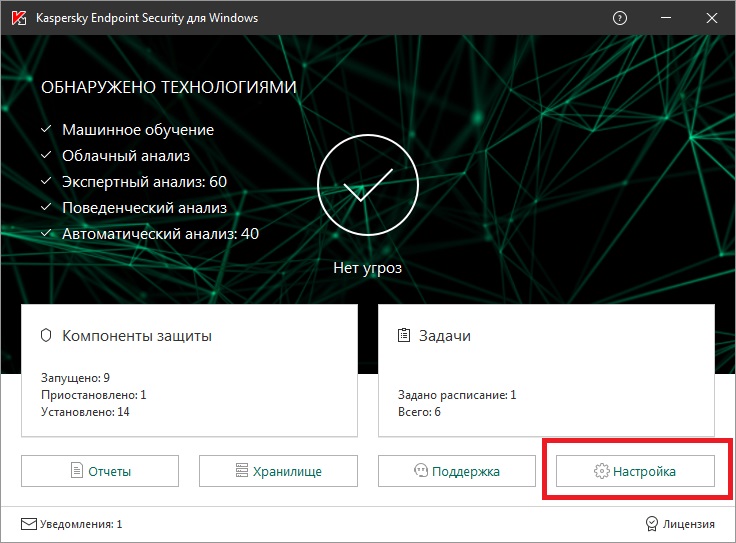Click the Приостановлено: 1 text
The image size is (736, 543).
click(93, 395)
